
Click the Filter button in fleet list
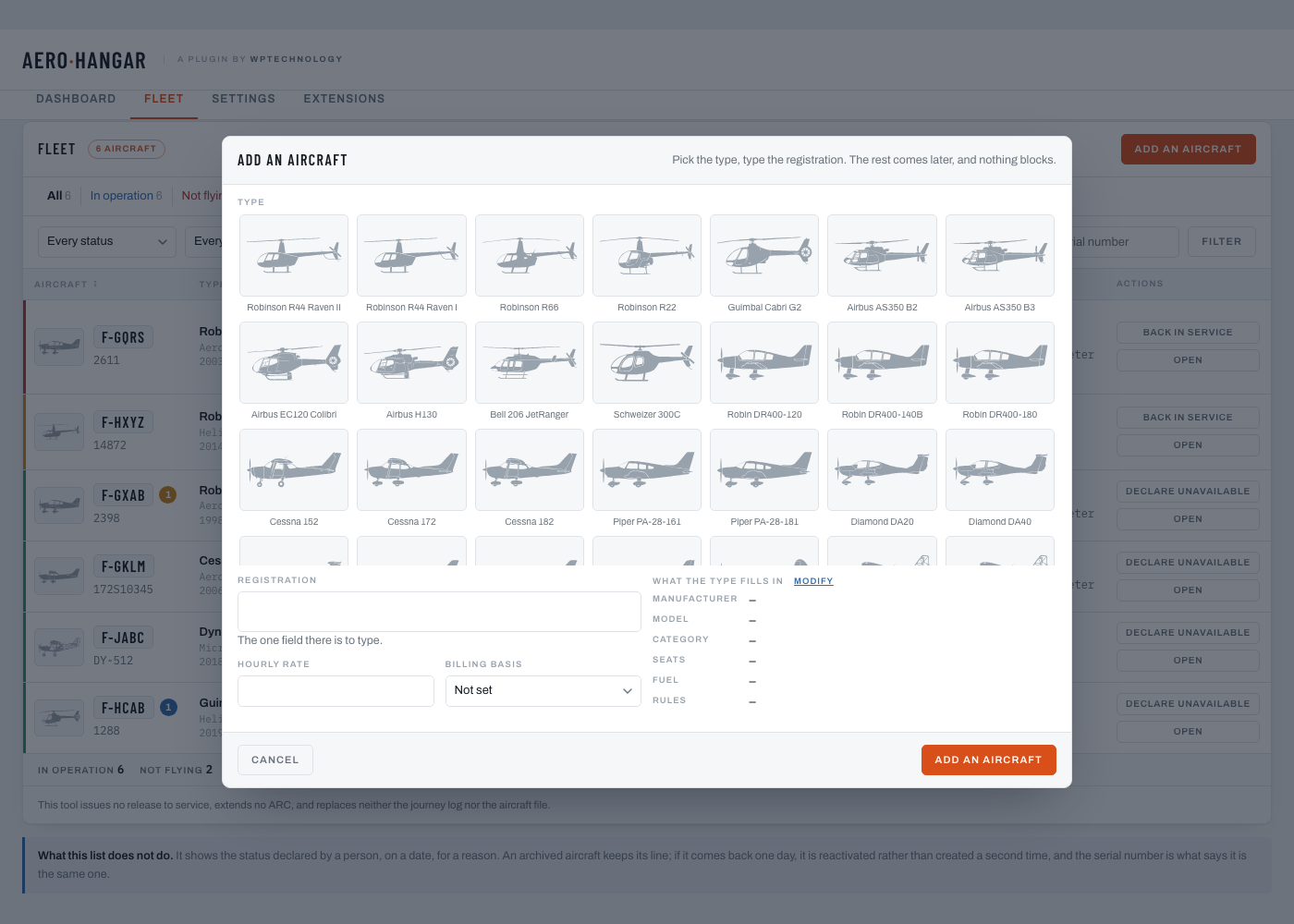pos(1222,241)
